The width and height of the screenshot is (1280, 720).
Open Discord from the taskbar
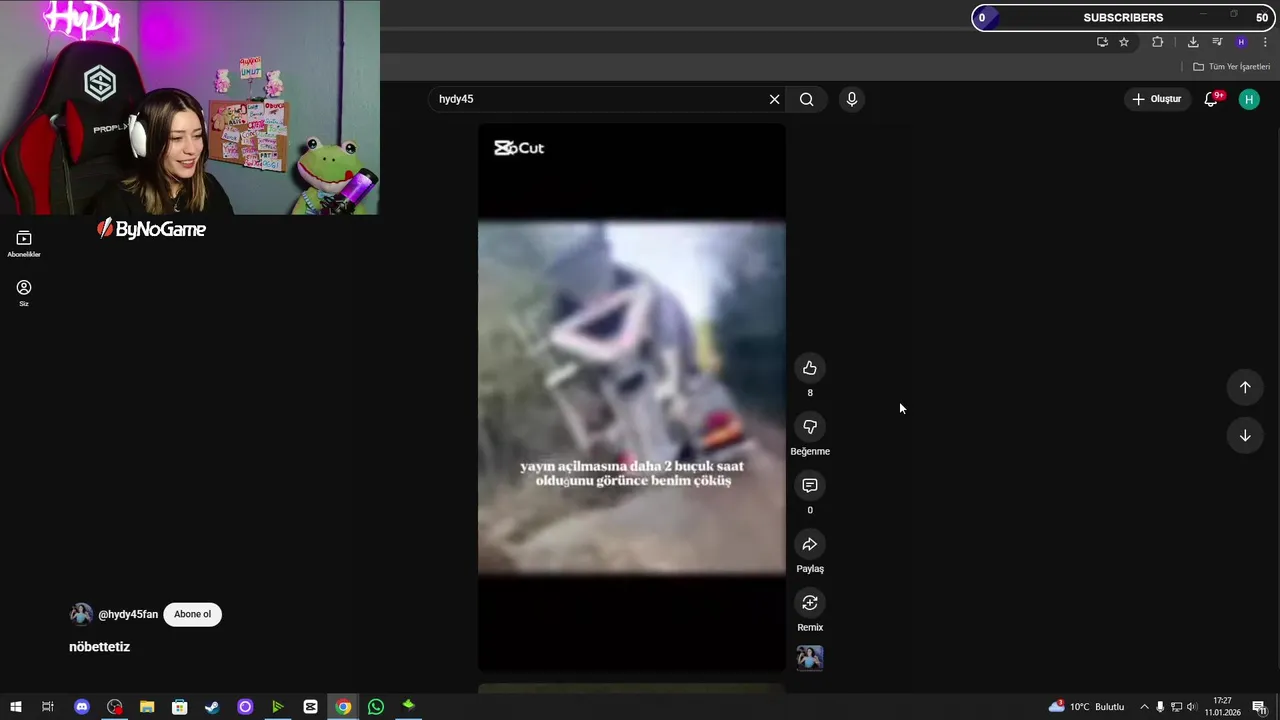coord(82,707)
